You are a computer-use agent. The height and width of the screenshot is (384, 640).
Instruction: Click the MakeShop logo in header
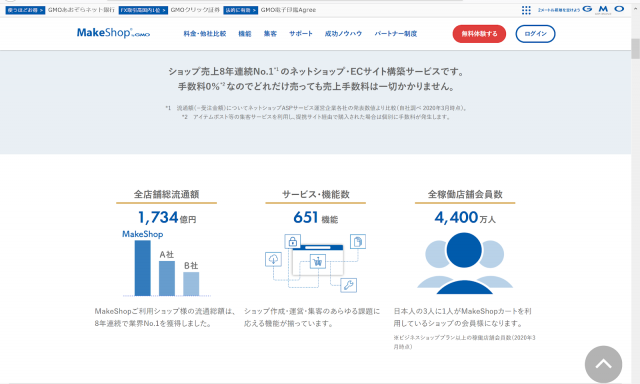click(x=113, y=33)
